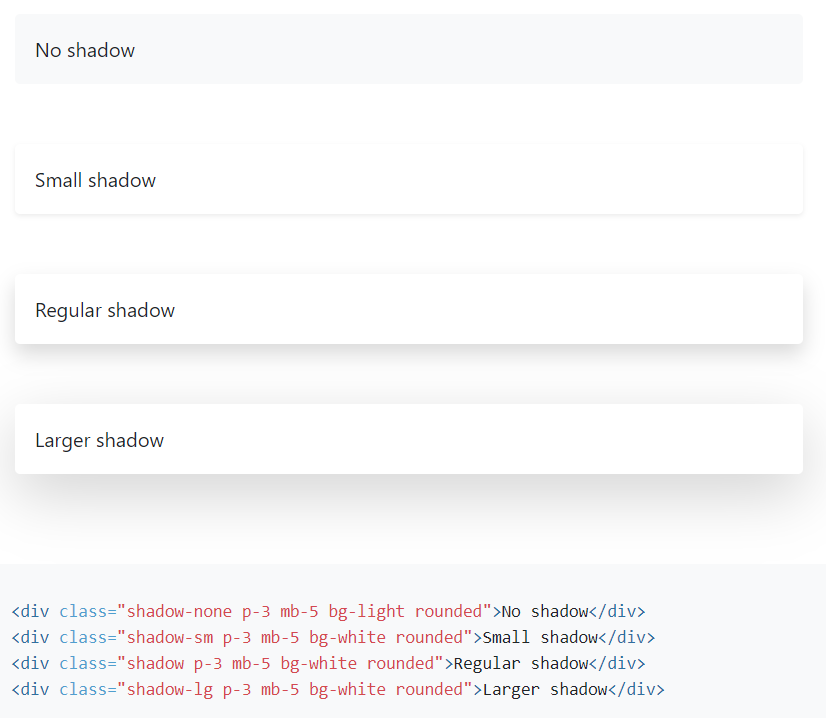This screenshot has height=718, width=826.
Task: Click closing </div> tag on first code line
Action: (x=617, y=611)
